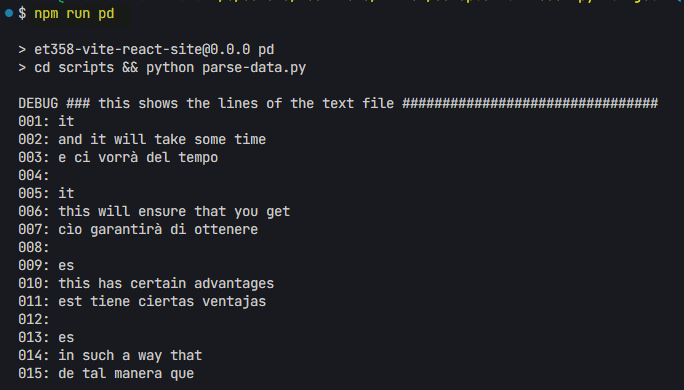Click line 011 'est tiene ciertas ventajas'
The width and height of the screenshot is (684, 390).
162,301
